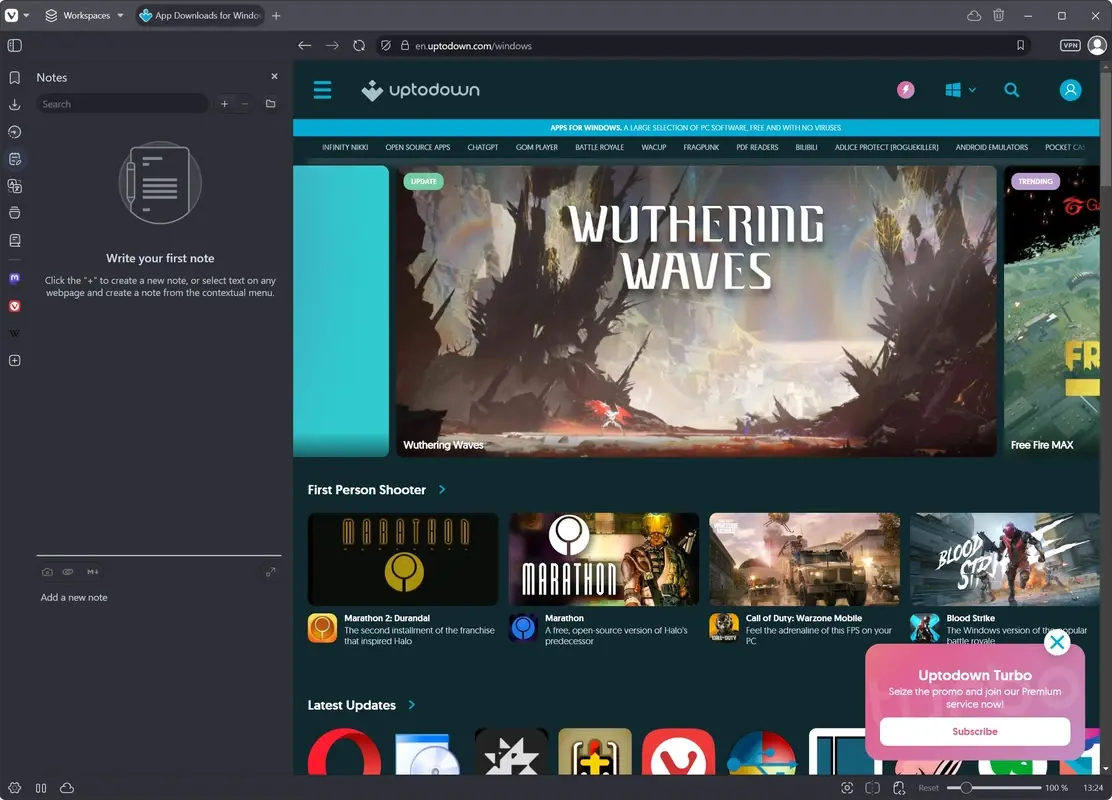Toggle the sidebar panel visibility
1112x800 pixels.
(14, 45)
